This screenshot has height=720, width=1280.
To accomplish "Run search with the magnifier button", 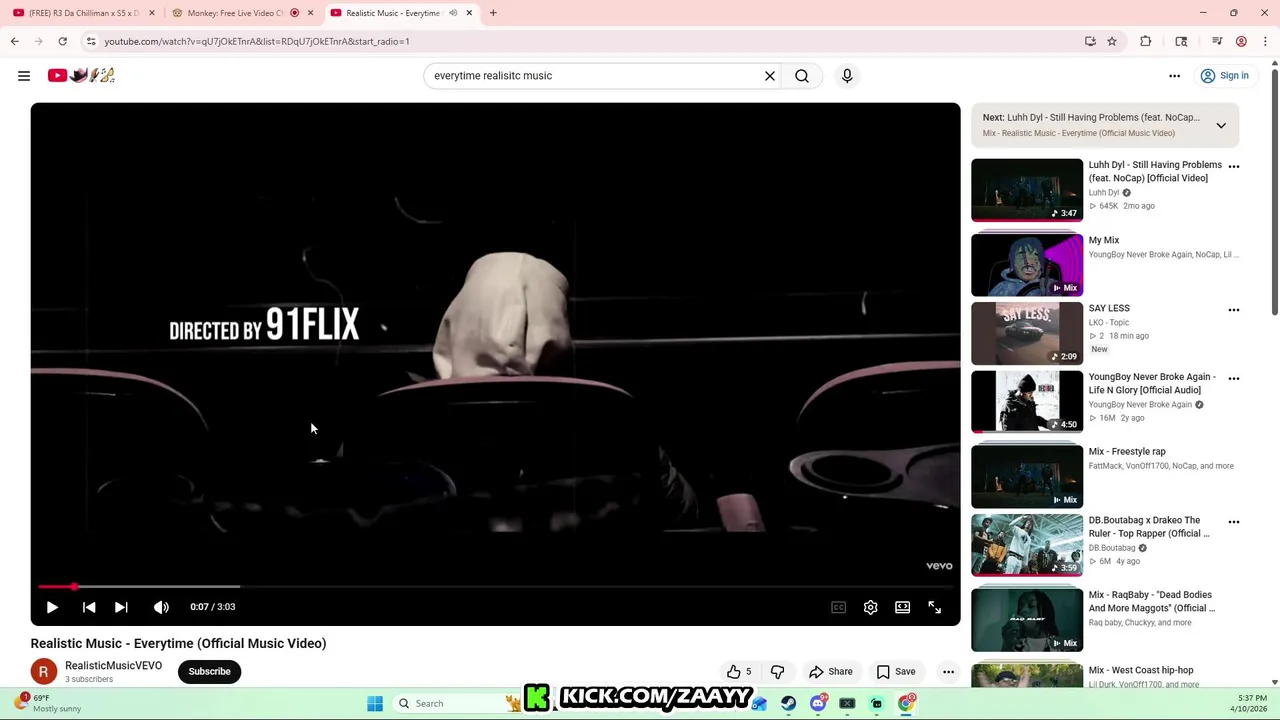I will click(802, 75).
